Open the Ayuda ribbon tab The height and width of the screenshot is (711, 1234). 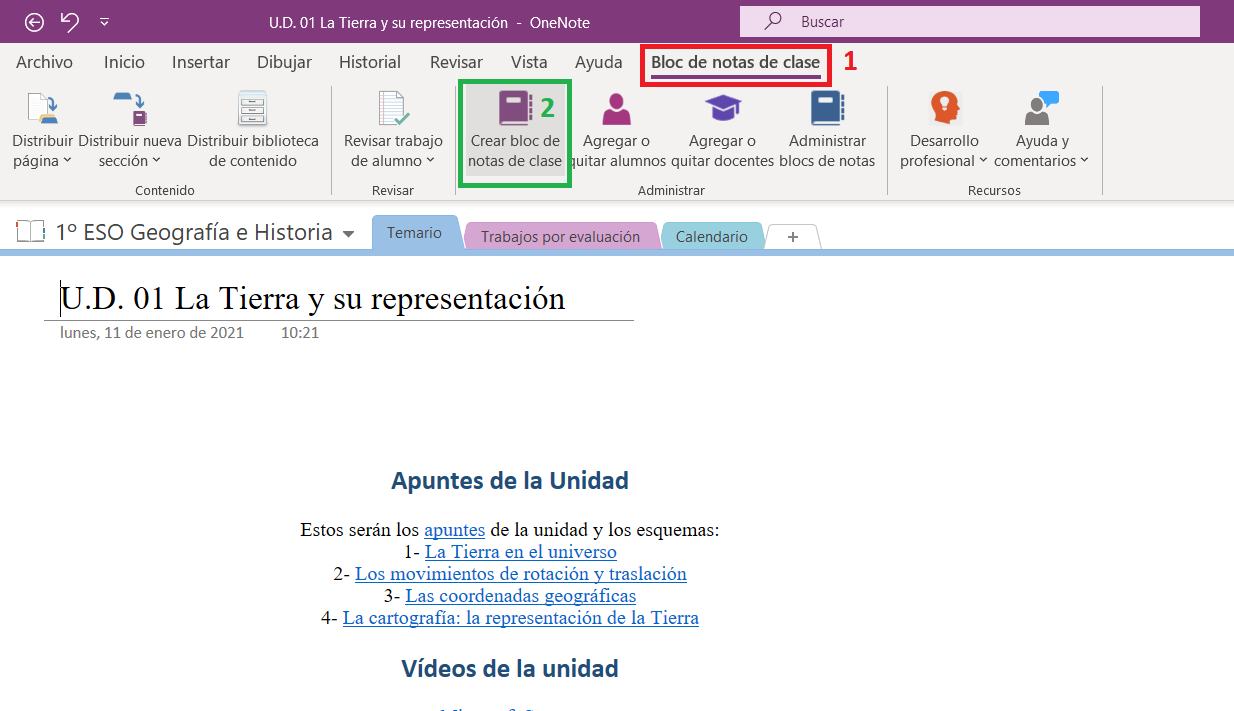pos(599,62)
